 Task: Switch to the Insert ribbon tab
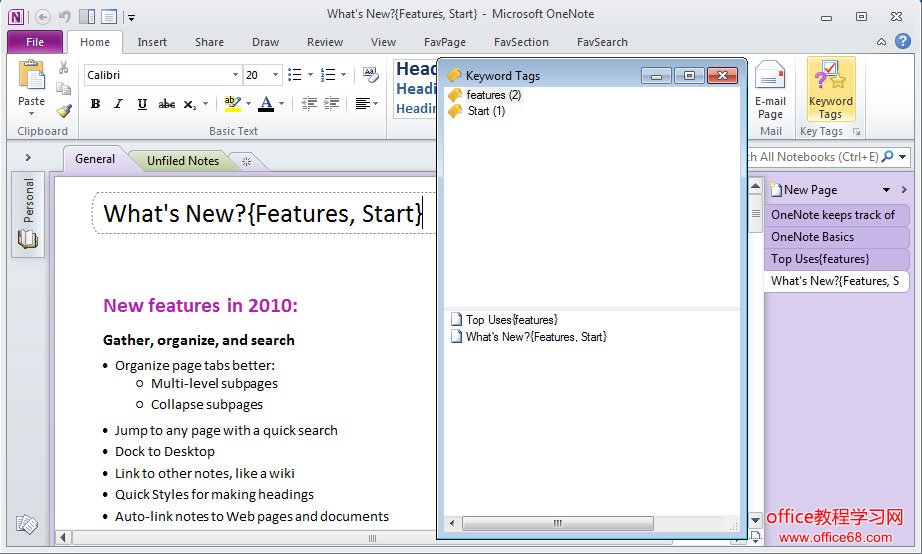(152, 42)
